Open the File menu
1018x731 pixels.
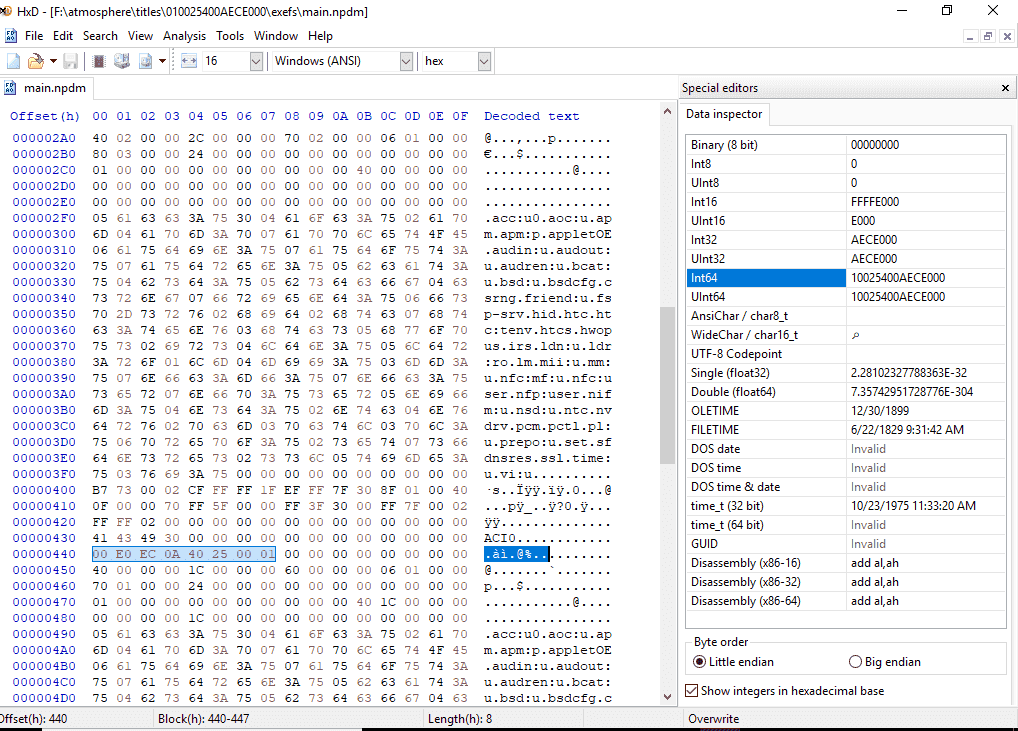[x=34, y=36]
